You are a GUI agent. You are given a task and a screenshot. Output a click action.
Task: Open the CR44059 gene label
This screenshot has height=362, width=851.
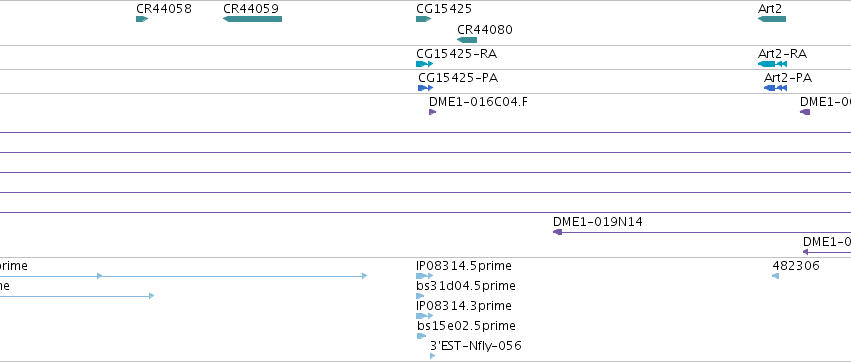251,9
